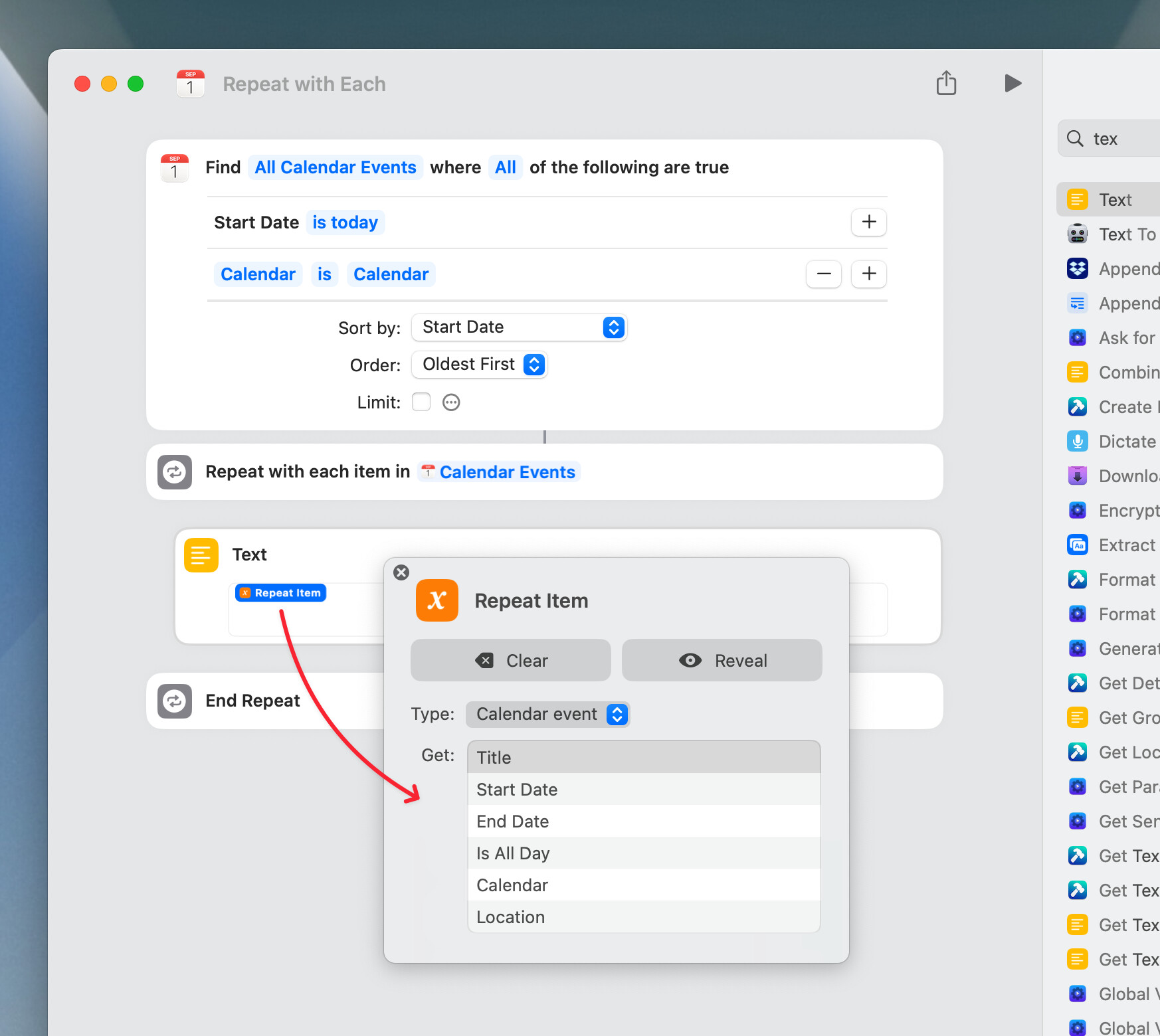Image resolution: width=1160 pixels, height=1036 pixels.
Task: Click the Text To Speech robot icon
Action: 1077,234
